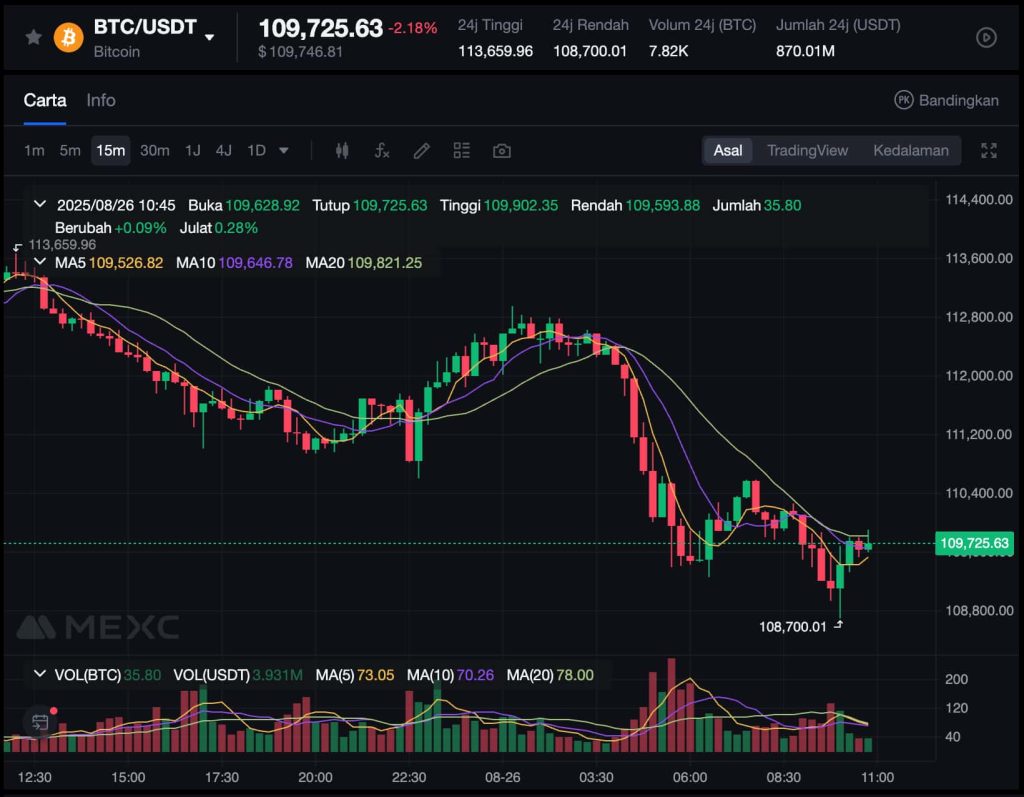Open the candlestick chart type icon
This screenshot has height=797, width=1024.
[x=342, y=151]
